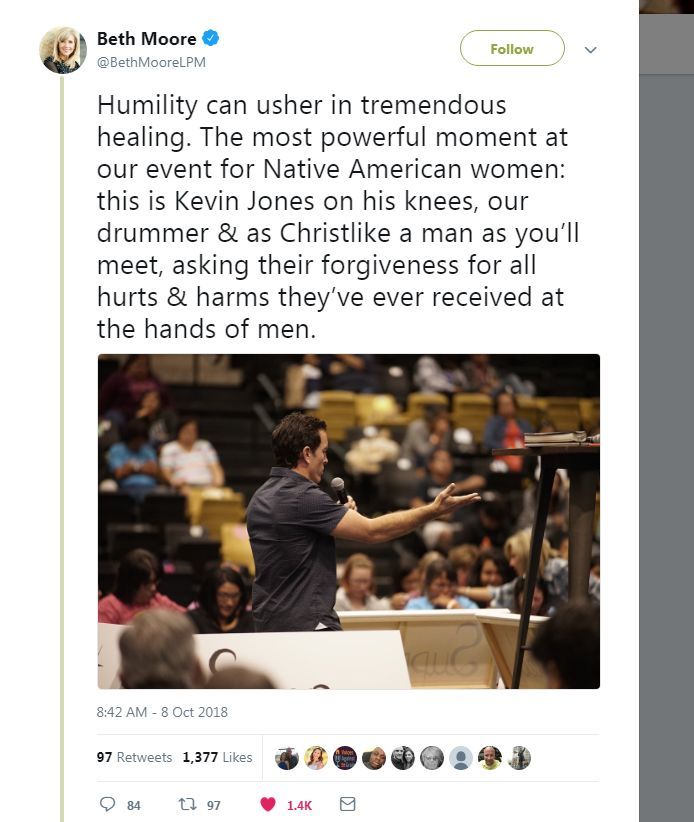The height and width of the screenshot is (822, 694).
Task: View the 1,377 Likes list
Action: 218,757
